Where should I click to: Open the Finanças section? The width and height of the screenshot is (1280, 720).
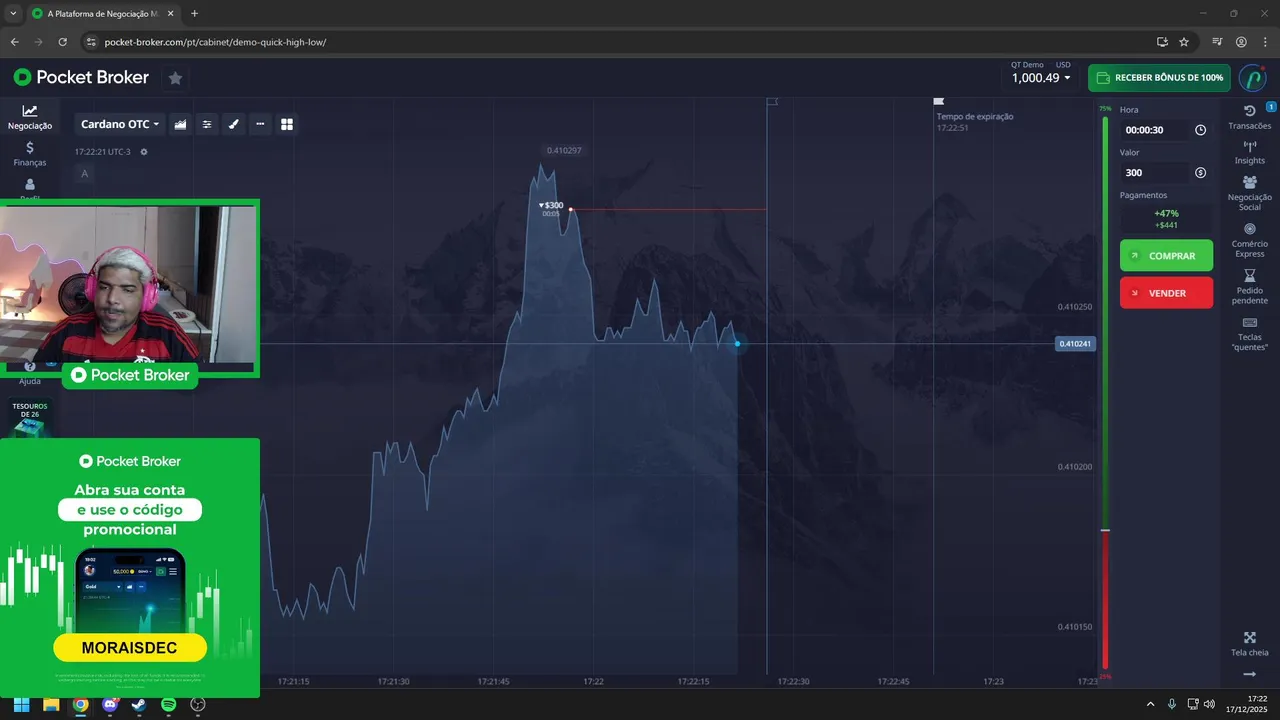(x=30, y=153)
